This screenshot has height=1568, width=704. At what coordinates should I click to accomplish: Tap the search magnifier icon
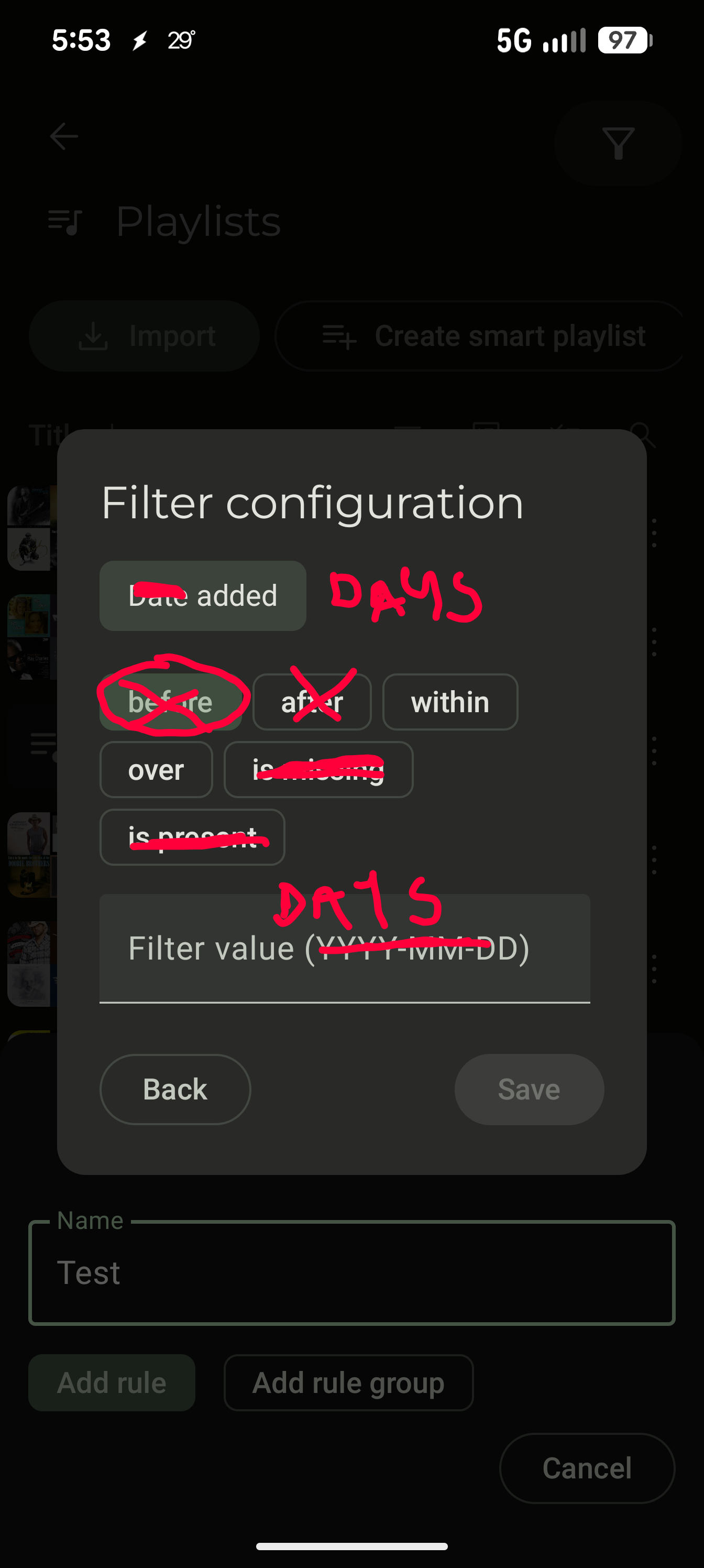pyautogui.click(x=643, y=434)
